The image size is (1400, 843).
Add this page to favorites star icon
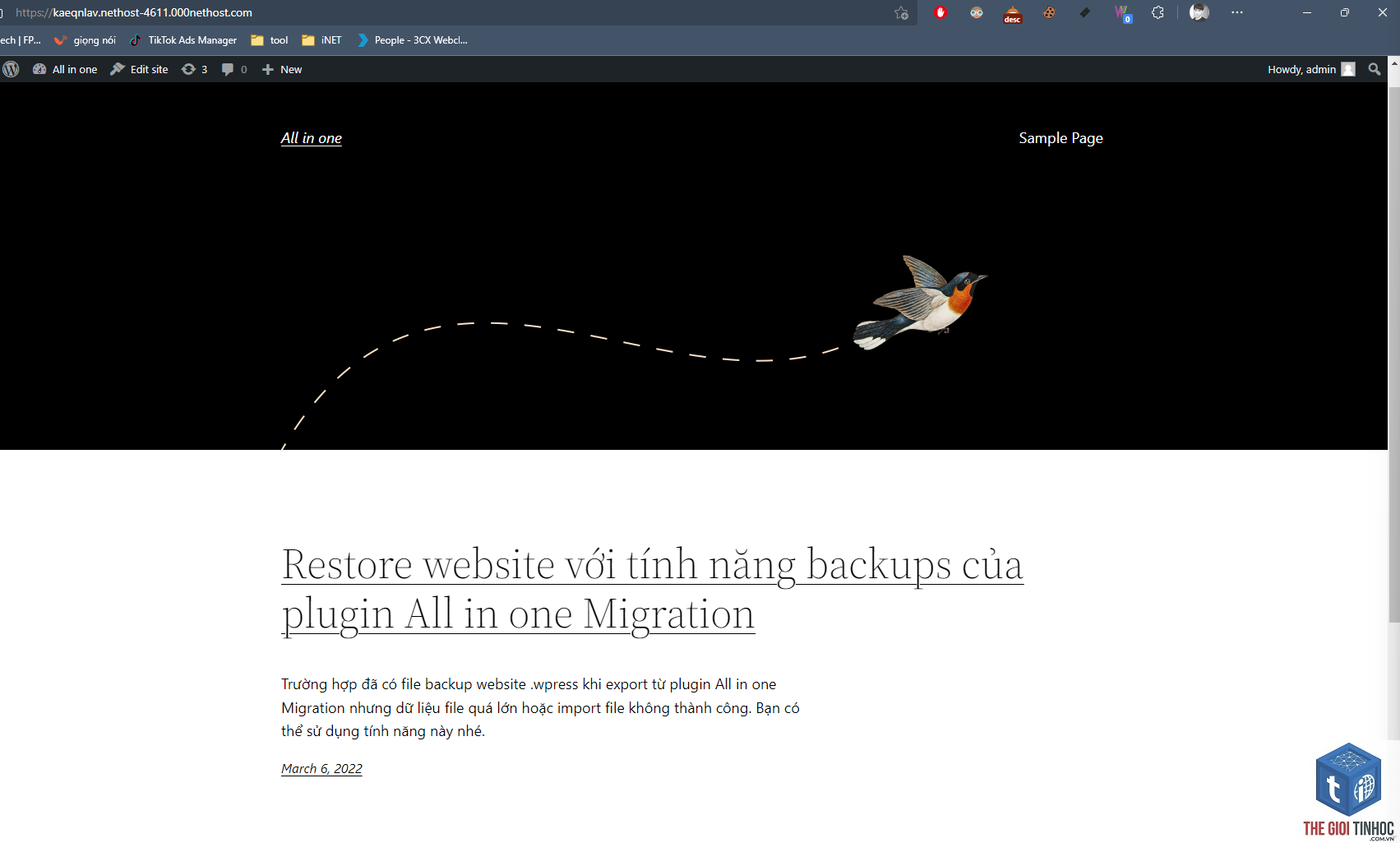(x=902, y=12)
